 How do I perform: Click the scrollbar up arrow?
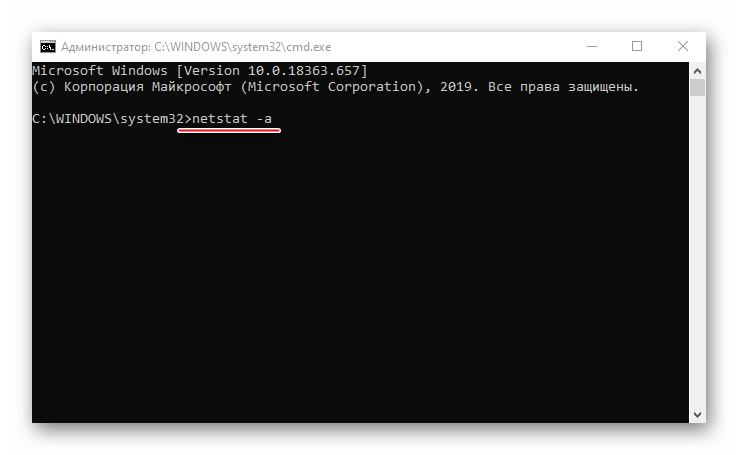point(699,69)
